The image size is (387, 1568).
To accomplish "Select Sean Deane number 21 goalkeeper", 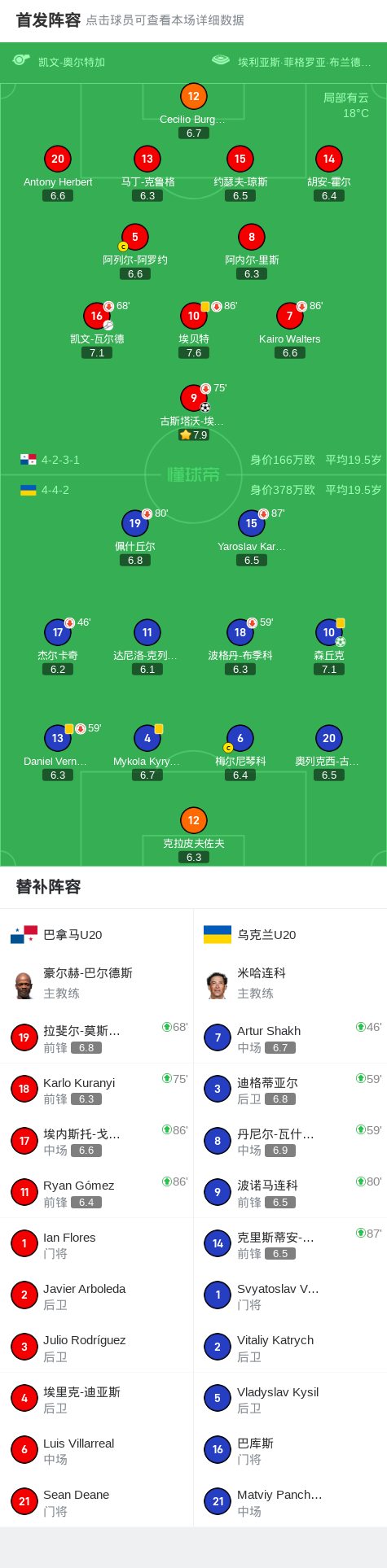I will [97, 1501].
